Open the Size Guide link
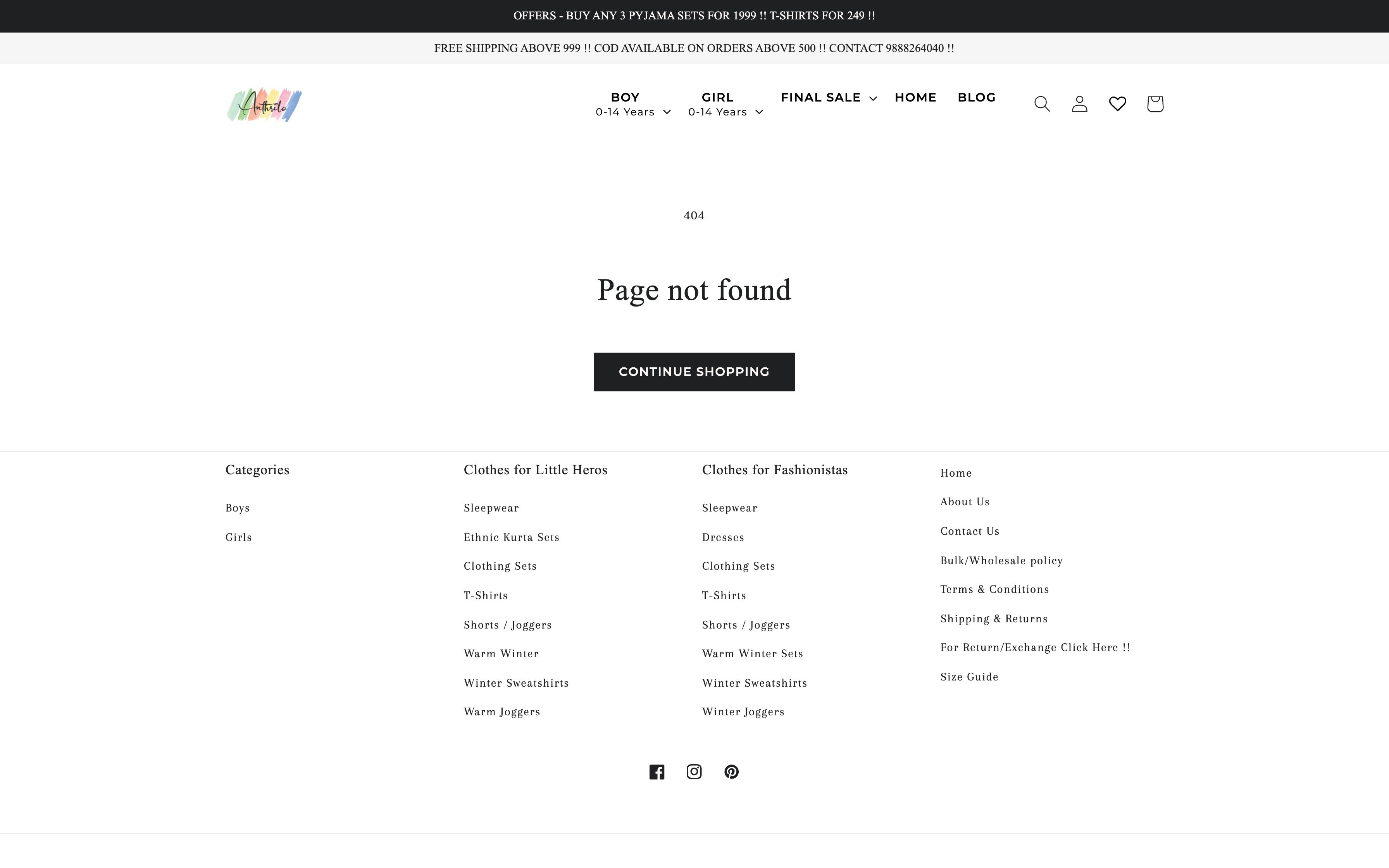The height and width of the screenshot is (868, 1389). click(x=969, y=677)
